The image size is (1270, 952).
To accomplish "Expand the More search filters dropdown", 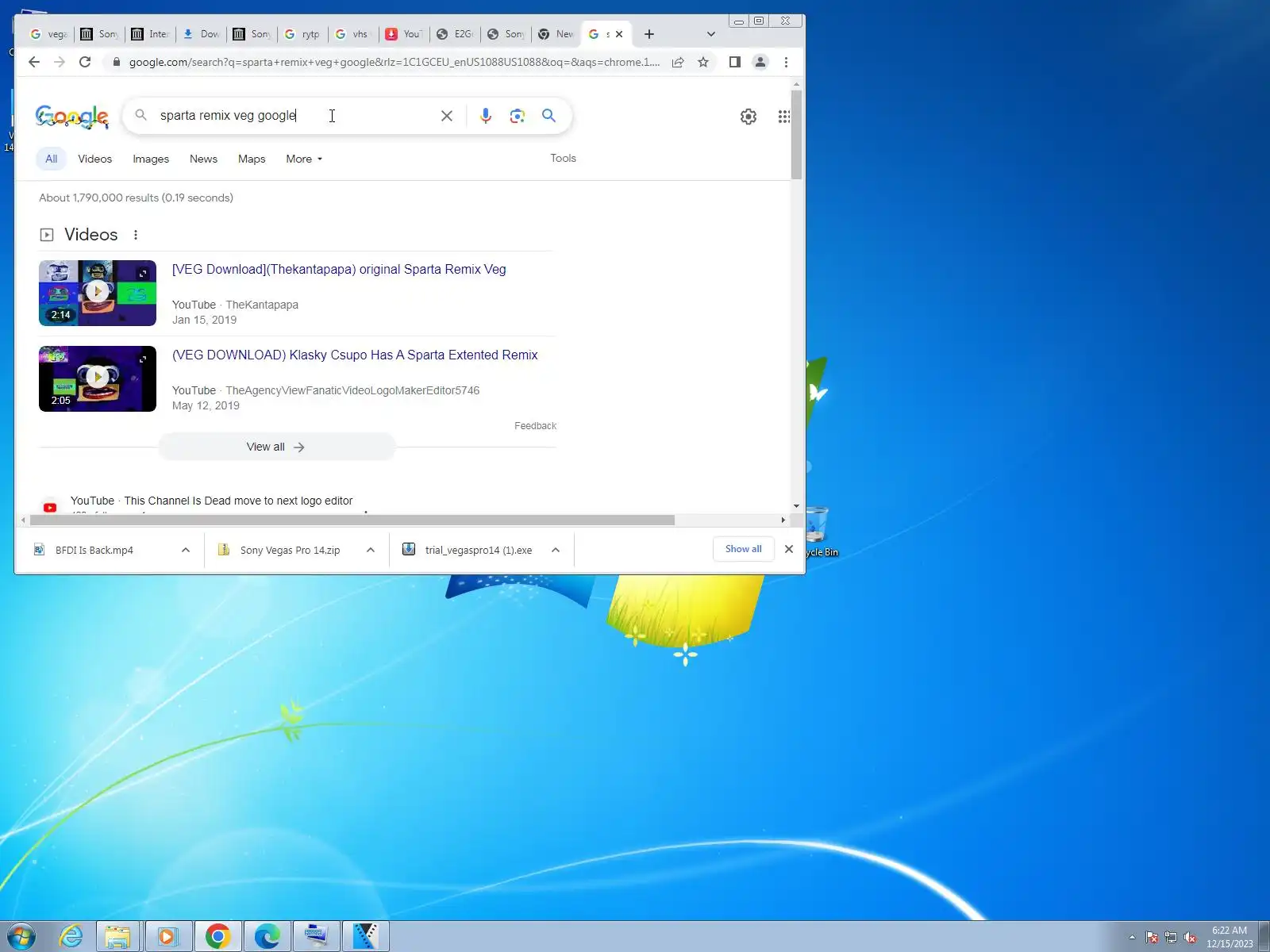I will click(304, 159).
